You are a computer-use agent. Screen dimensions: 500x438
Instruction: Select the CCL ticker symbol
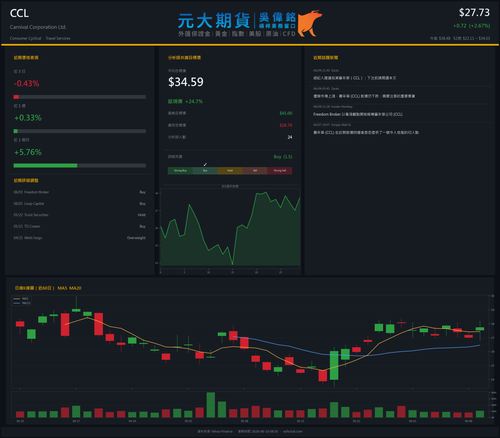pos(19,13)
